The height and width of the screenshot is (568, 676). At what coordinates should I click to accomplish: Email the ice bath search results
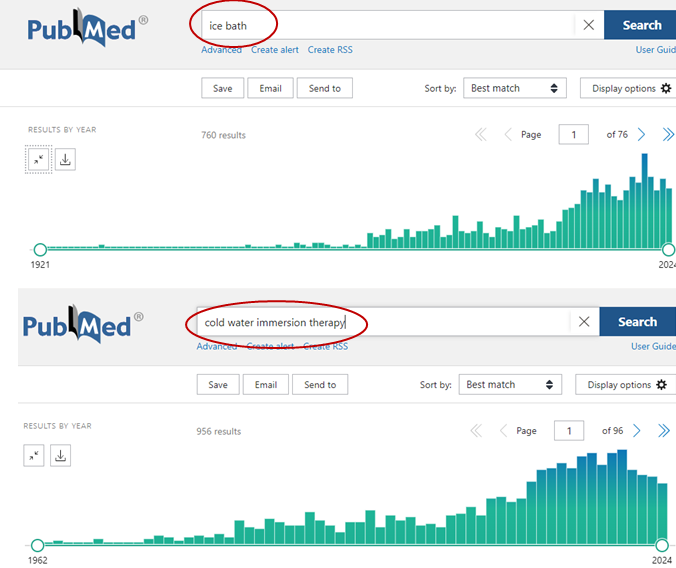click(270, 88)
